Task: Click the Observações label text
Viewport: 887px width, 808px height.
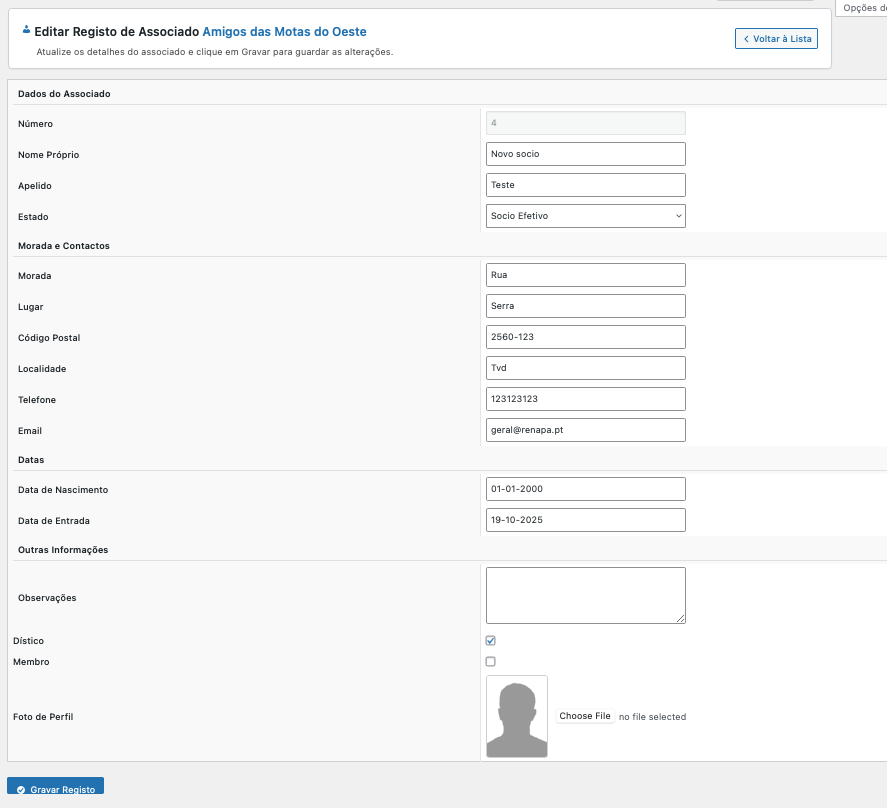Action: coord(47,598)
